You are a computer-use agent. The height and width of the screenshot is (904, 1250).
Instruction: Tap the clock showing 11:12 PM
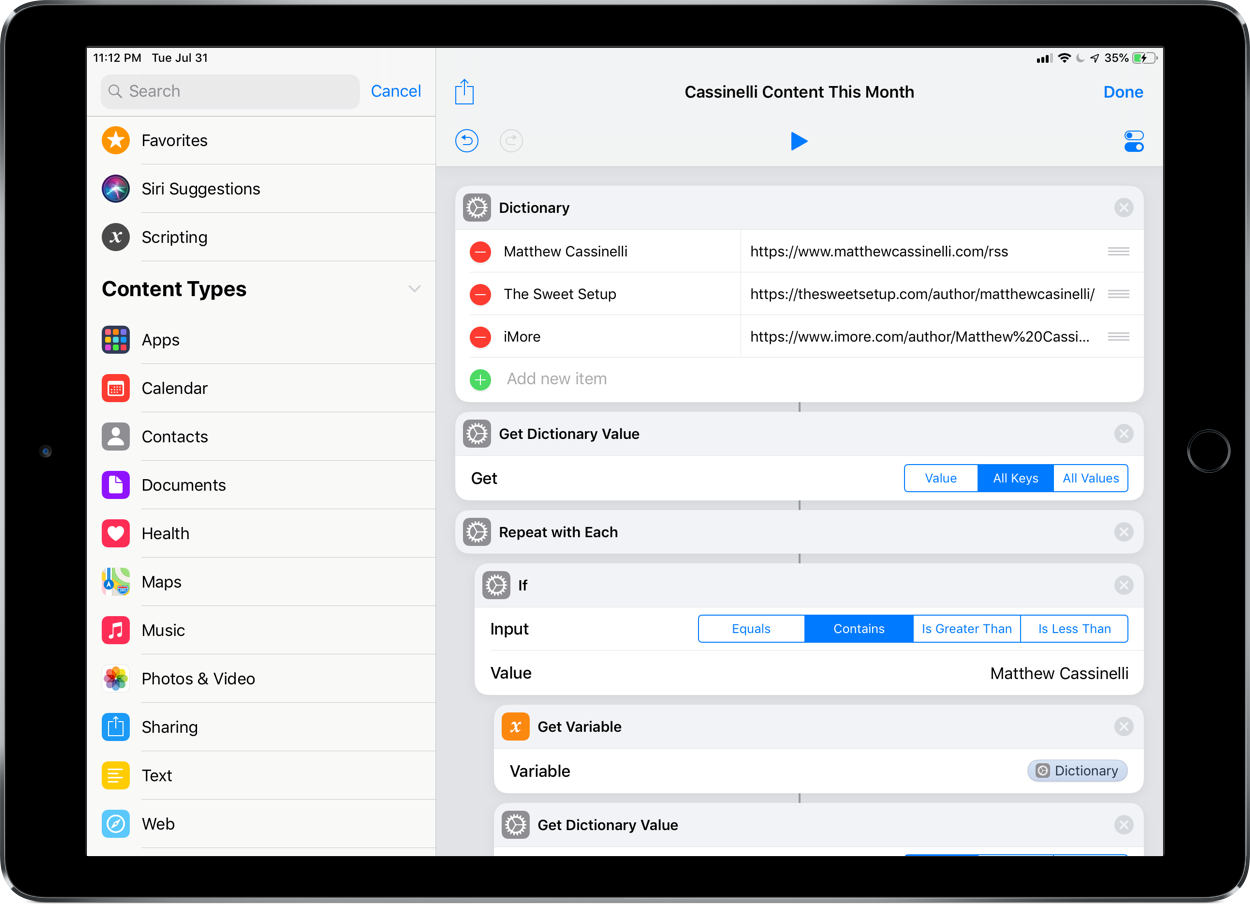click(x=118, y=58)
